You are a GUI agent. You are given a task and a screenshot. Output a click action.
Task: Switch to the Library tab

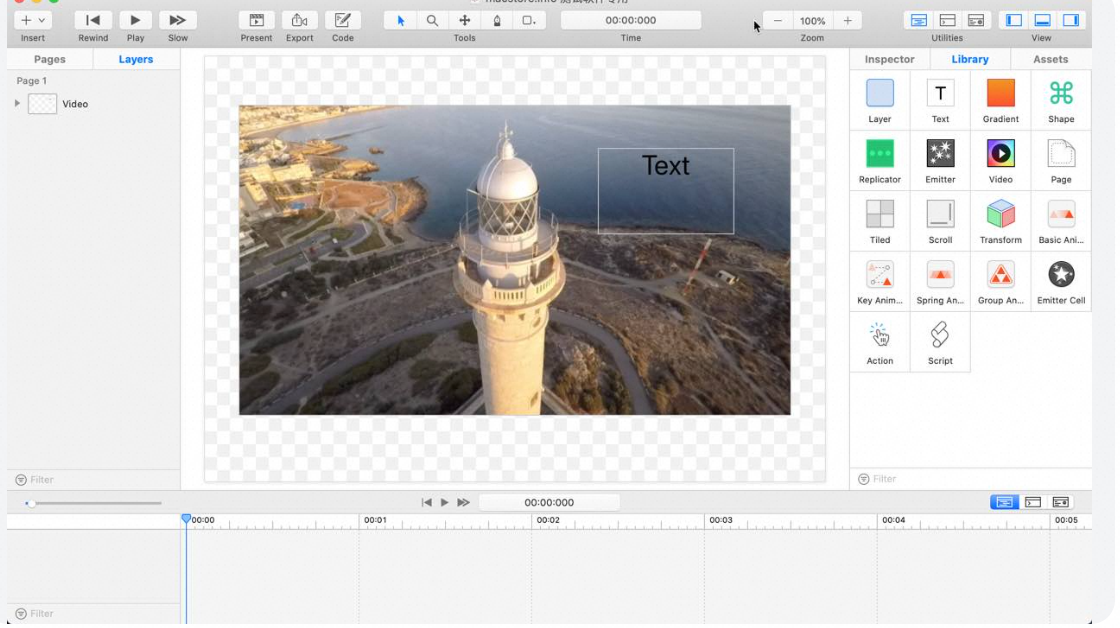(x=970, y=59)
